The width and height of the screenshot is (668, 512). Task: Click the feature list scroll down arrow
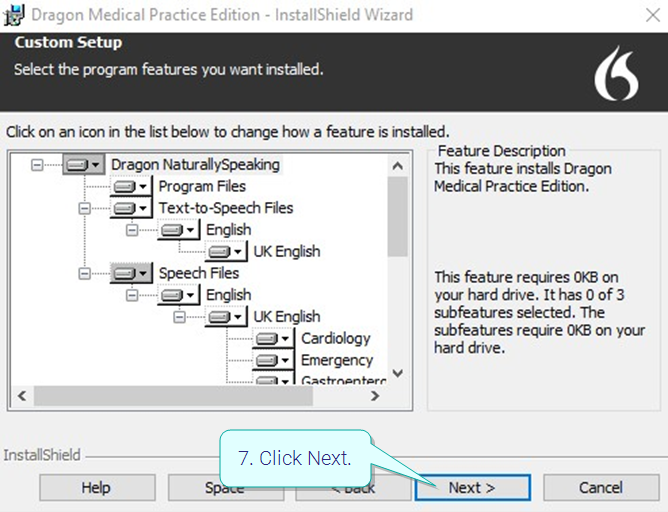(x=397, y=374)
